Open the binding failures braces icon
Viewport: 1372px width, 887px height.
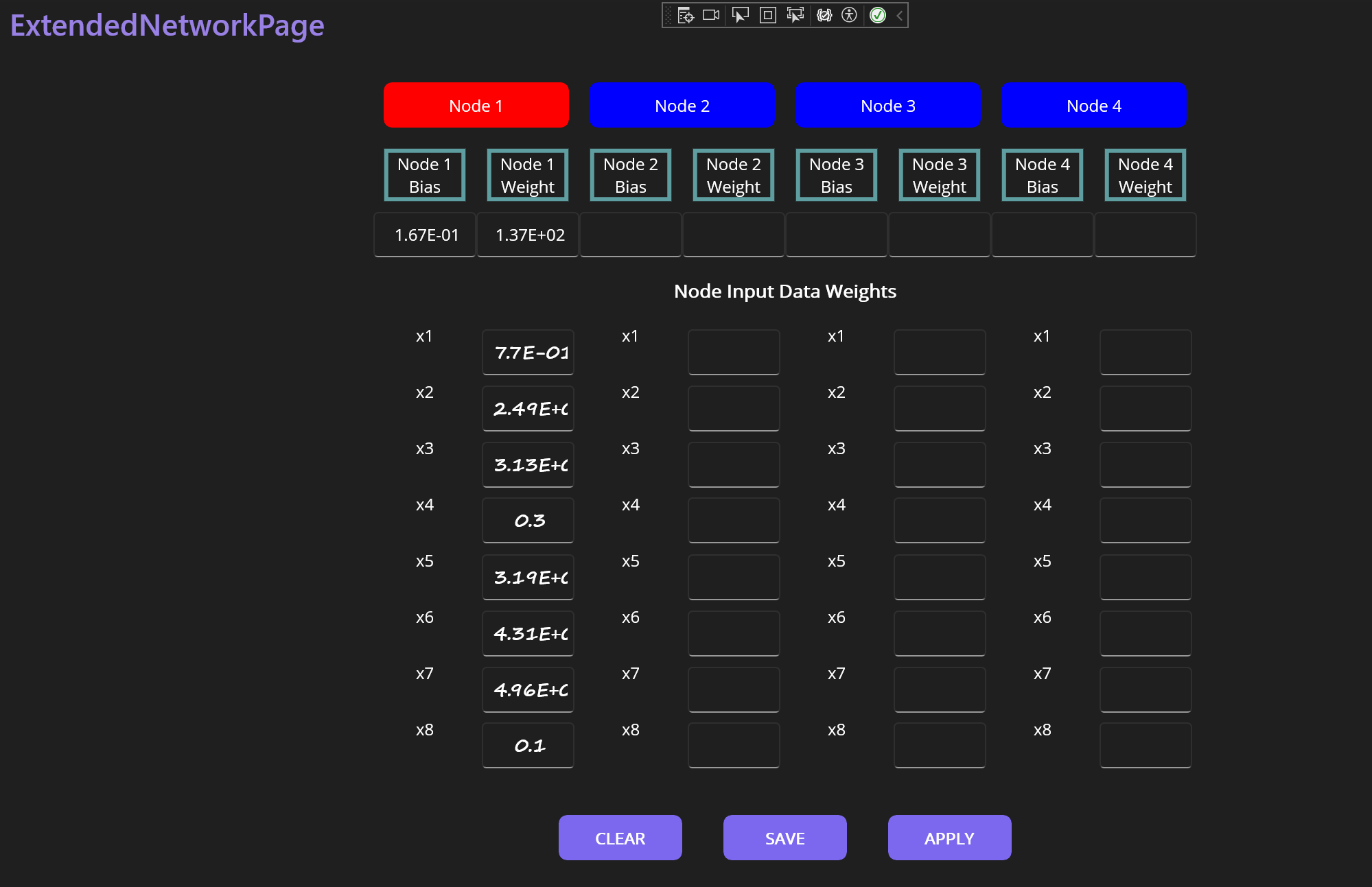pos(824,15)
